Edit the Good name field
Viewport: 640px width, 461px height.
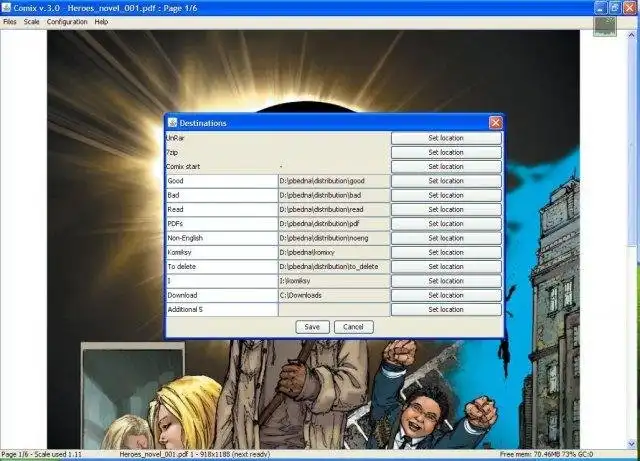(x=222, y=181)
